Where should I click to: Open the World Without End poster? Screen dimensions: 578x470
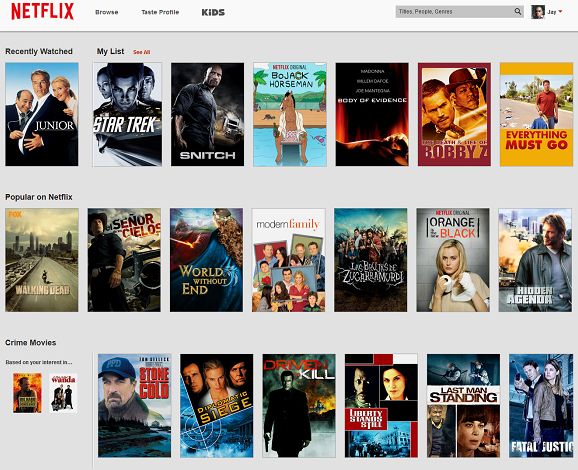pos(206,260)
